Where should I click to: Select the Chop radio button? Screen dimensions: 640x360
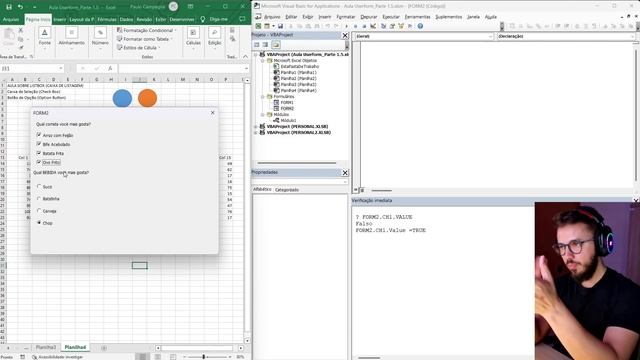(x=39, y=223)
